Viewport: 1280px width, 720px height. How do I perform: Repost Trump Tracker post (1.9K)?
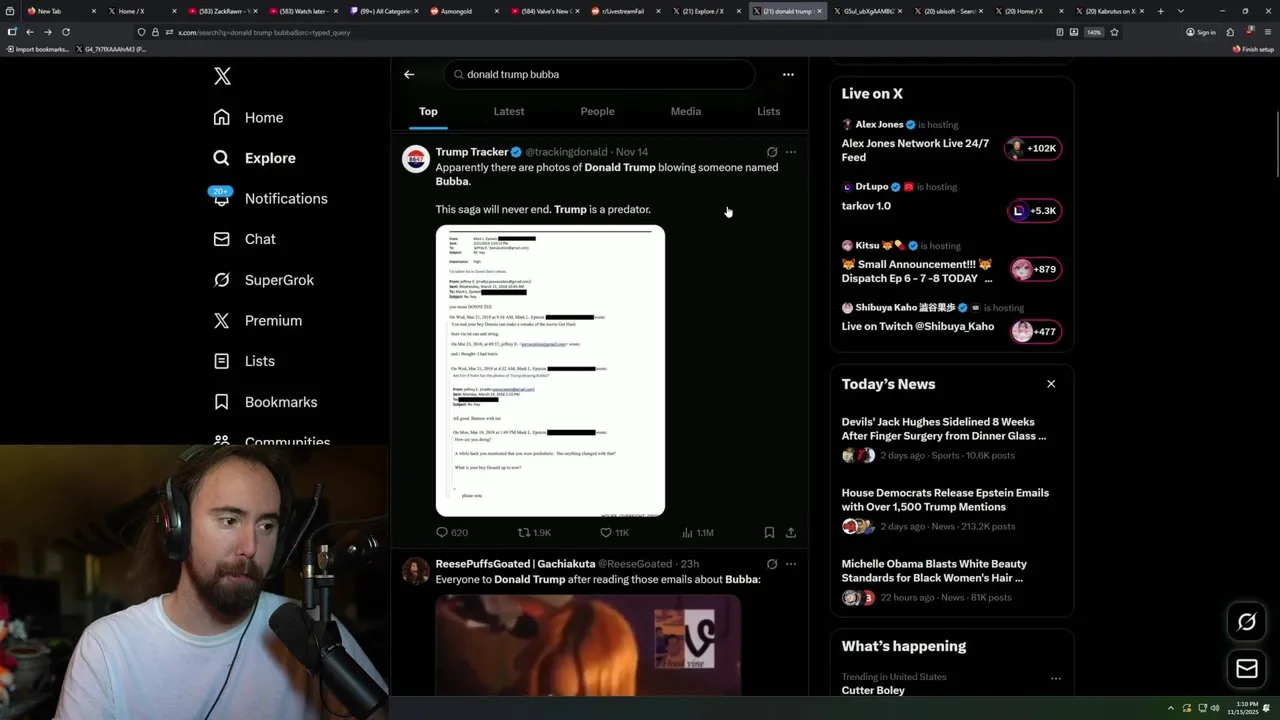tap(534, 533)
